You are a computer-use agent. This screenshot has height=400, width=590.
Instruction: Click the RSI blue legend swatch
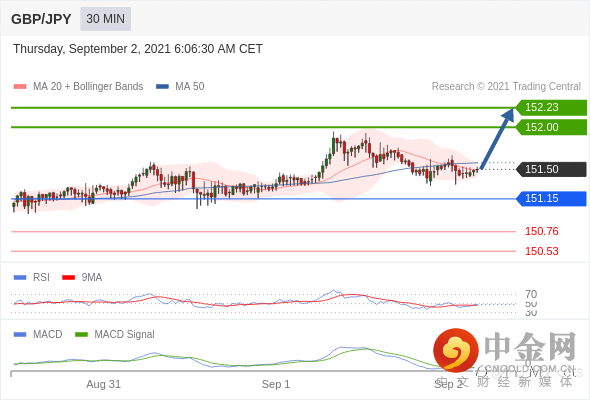point(20,278)
